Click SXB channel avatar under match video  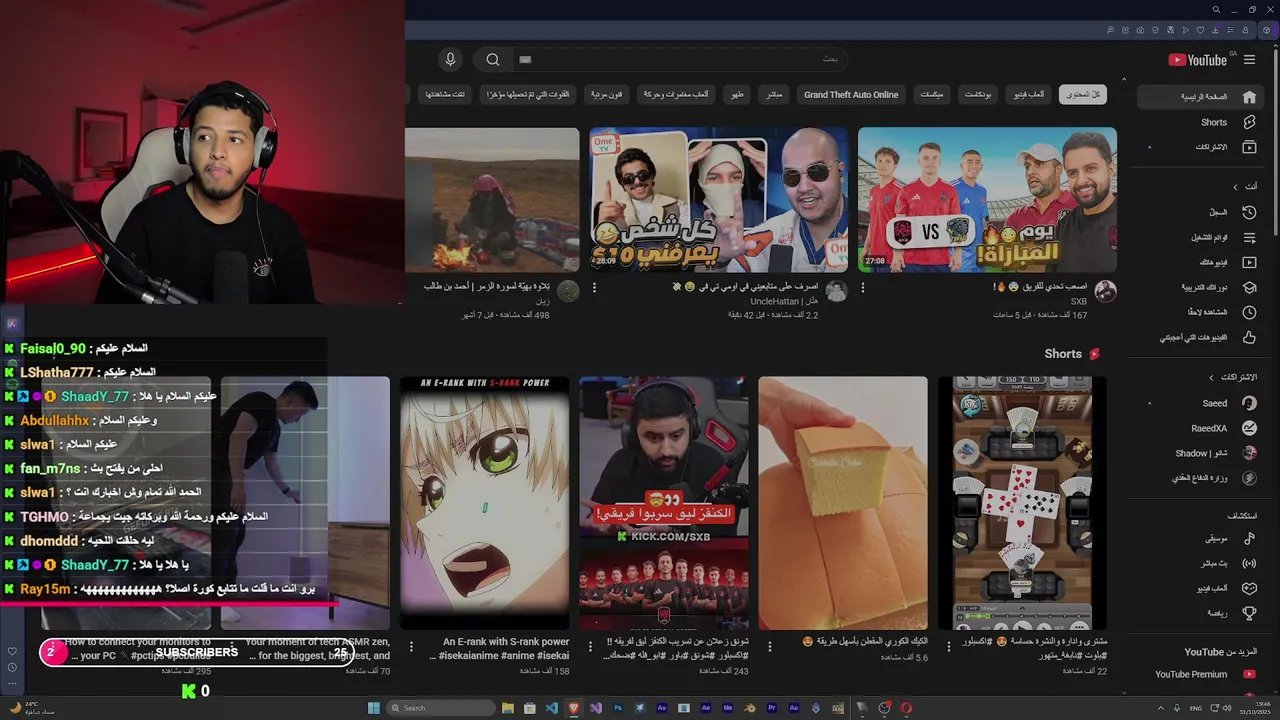click(x=1105, y=291)
